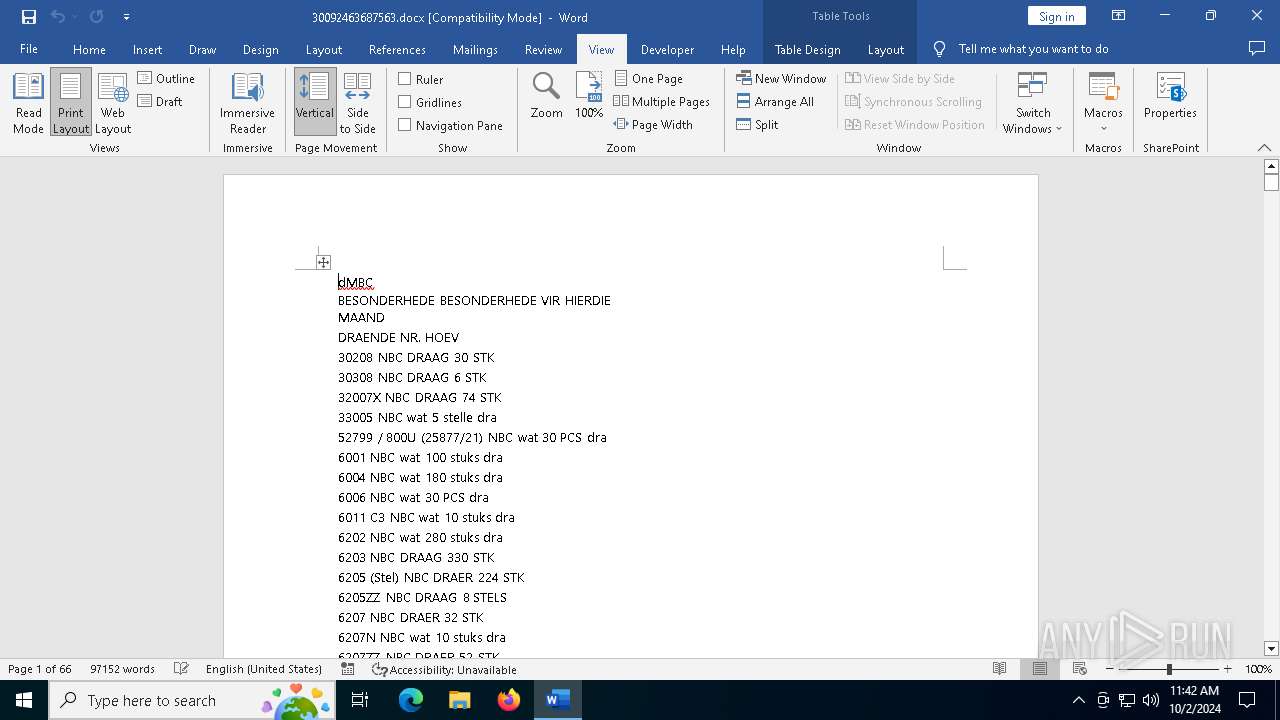
Task: Open Customize Quick Access Toolbar dropdown
Action: 126,17
